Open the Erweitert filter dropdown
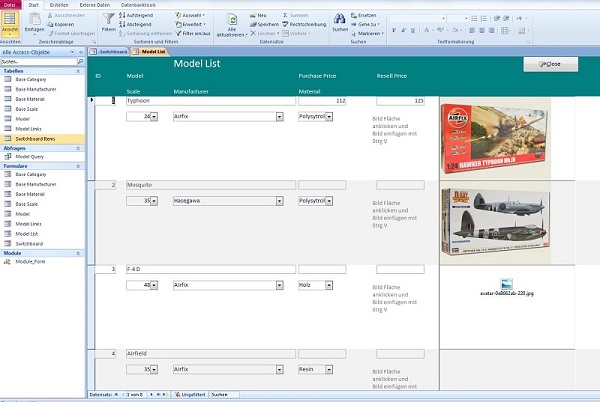The height and width of the screenshot is (402, 600). click(x=191, y=24)
